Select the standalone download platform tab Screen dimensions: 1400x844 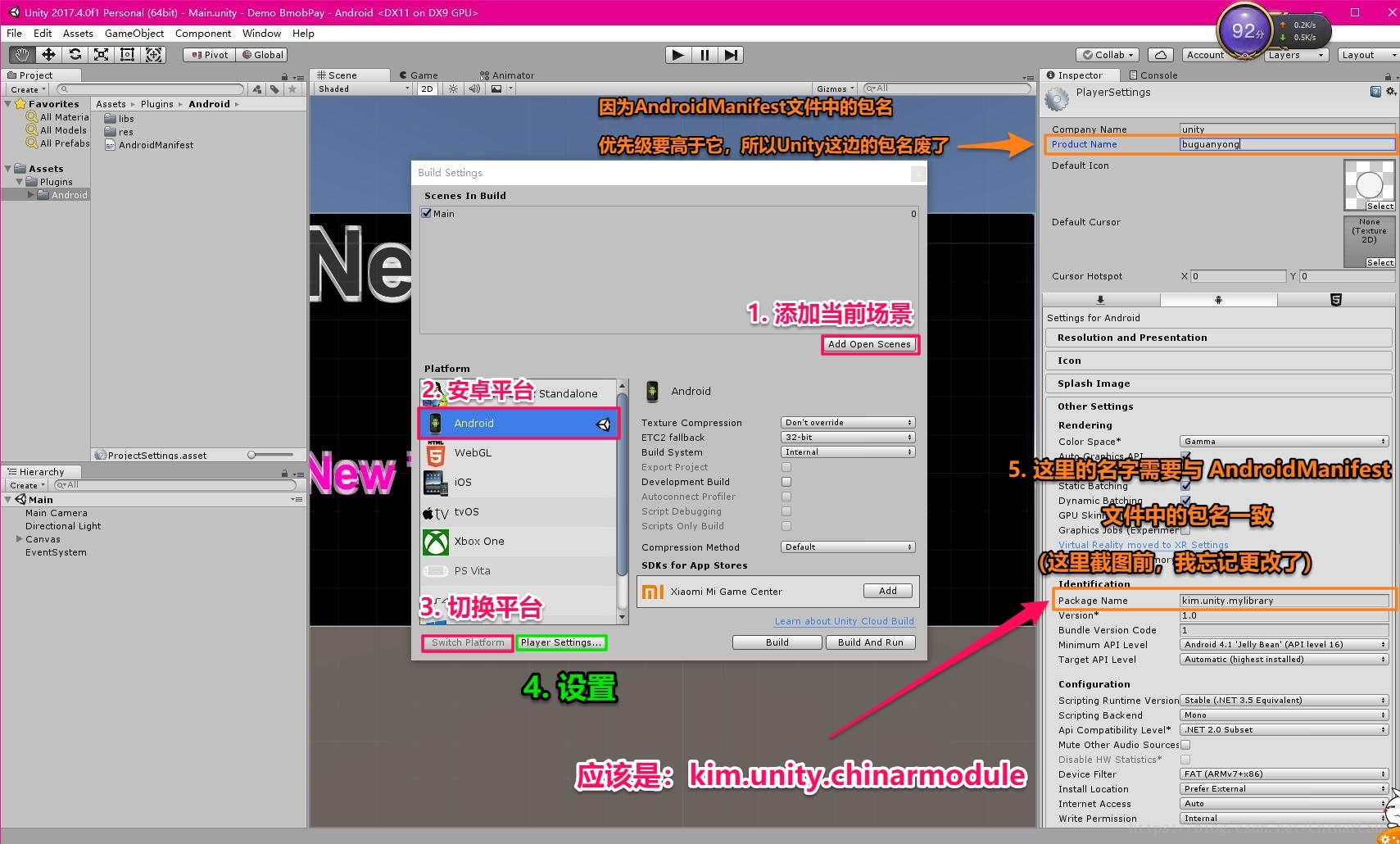(x=1100, y=300)
